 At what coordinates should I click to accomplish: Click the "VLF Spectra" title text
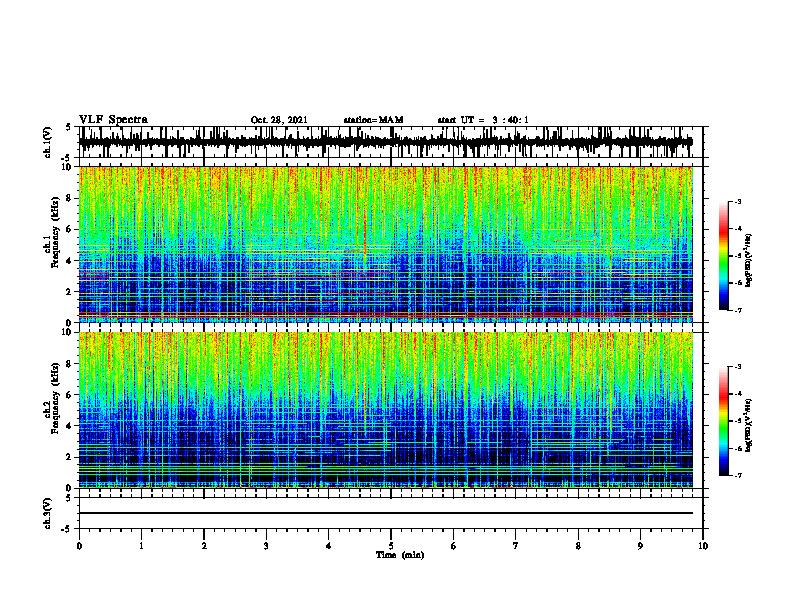click(x=113, y=120)
